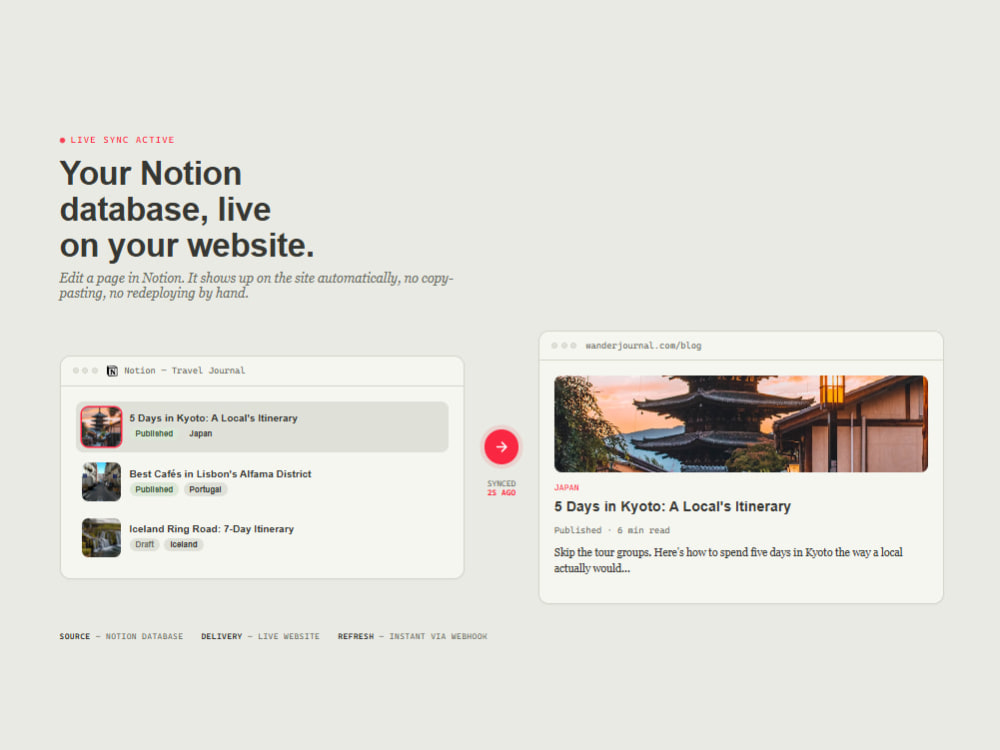Click 'Published · 6 min read' meta text
The image size is (1000, 750).
pos(612,530)
